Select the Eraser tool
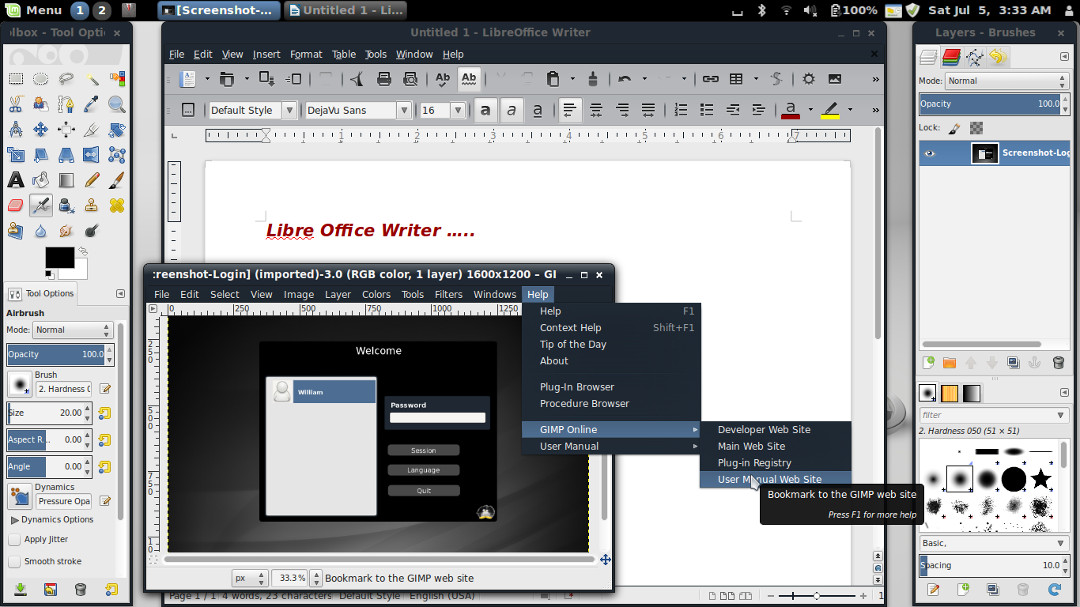1080x607 pixels. coord(16,205)
